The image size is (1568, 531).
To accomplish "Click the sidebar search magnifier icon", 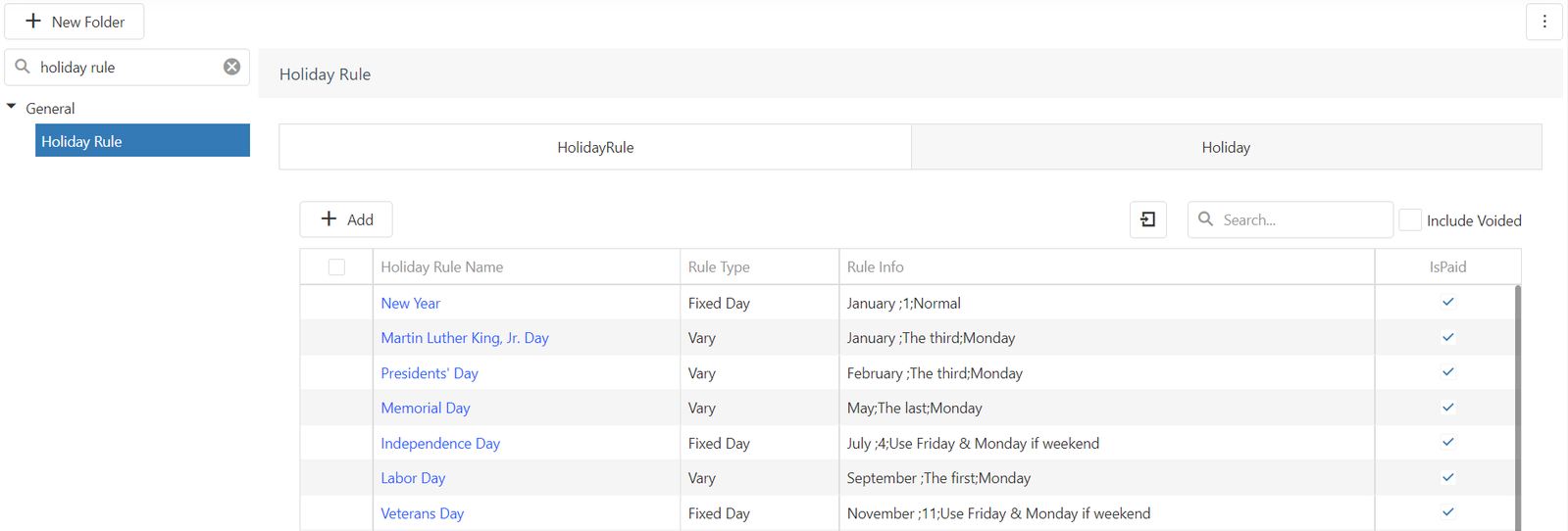I will pos(23,67).
